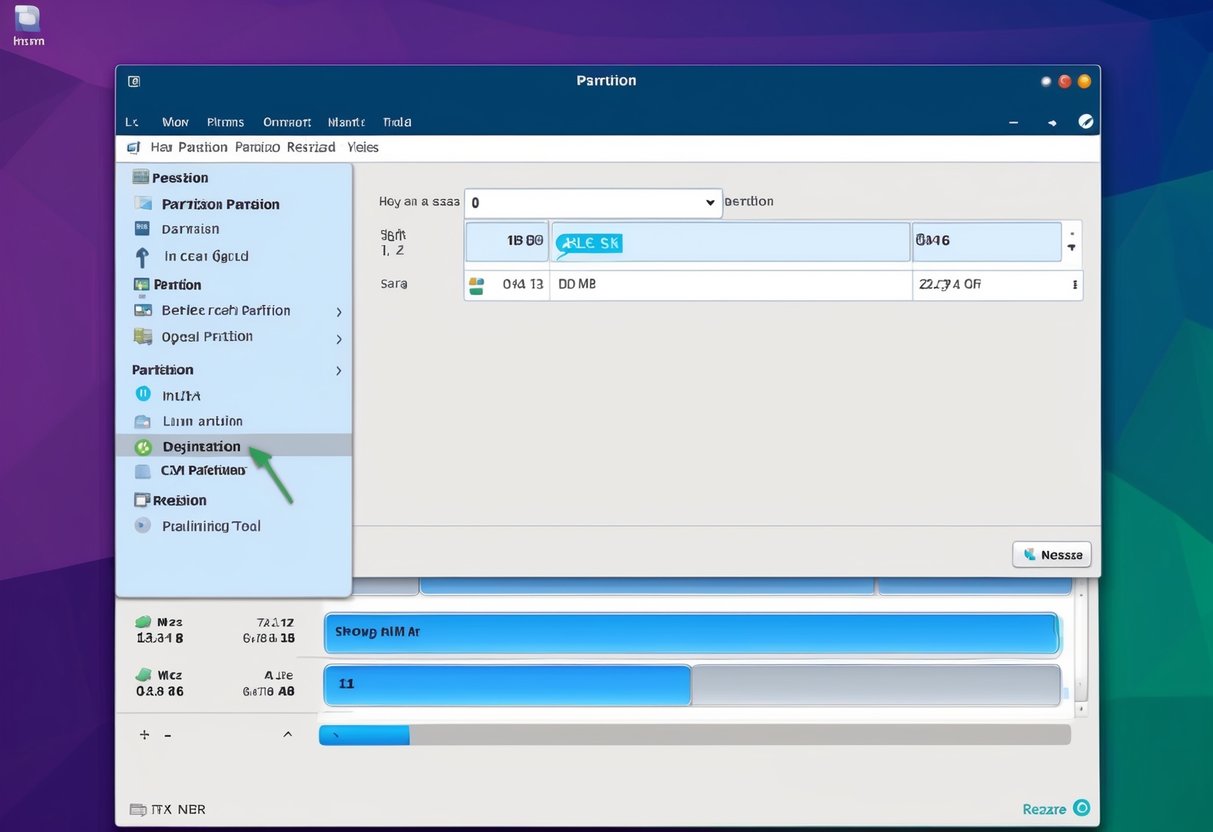
Task: Open the partition number dropdown showing 0
Action: coord(593,202)
